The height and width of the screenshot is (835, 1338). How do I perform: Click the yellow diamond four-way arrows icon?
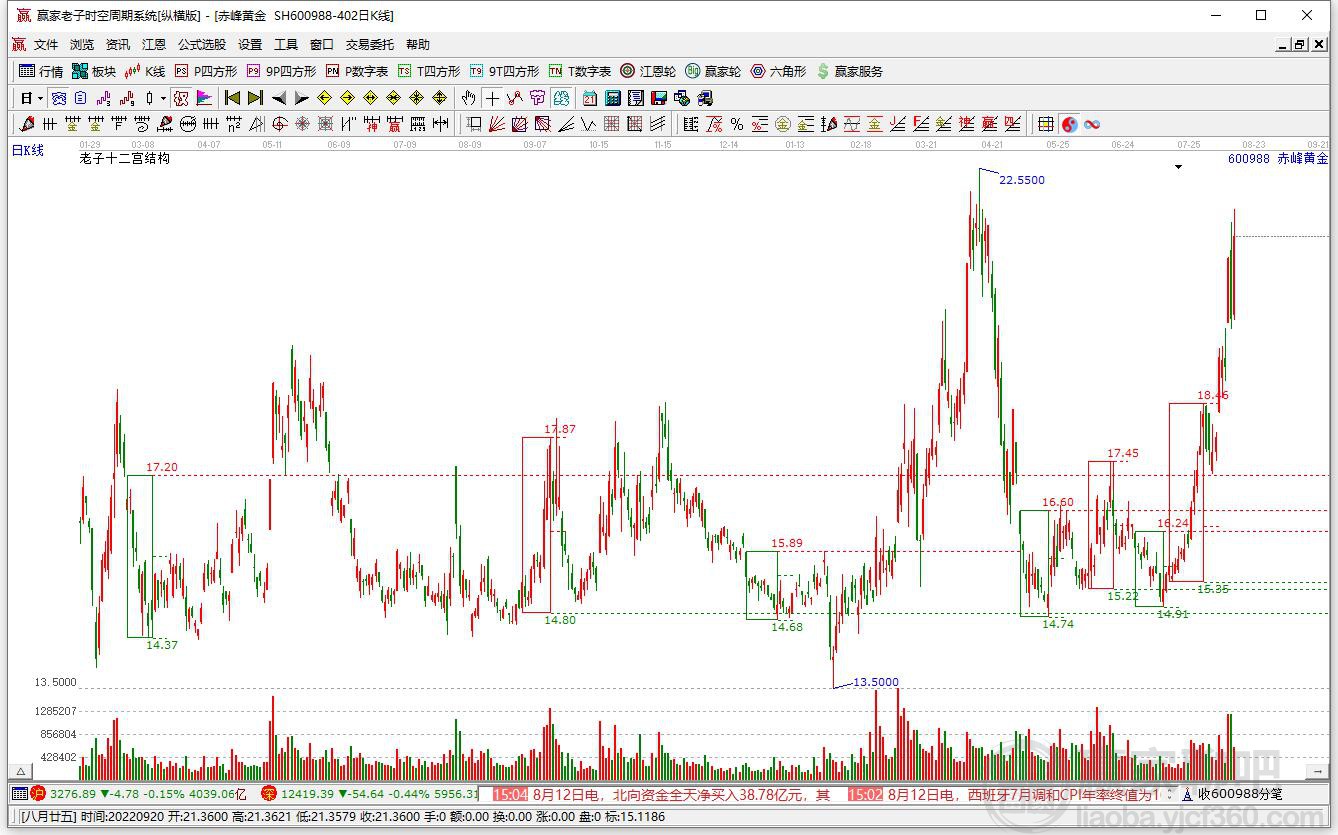pyautogui.click(x=439, y=98)
